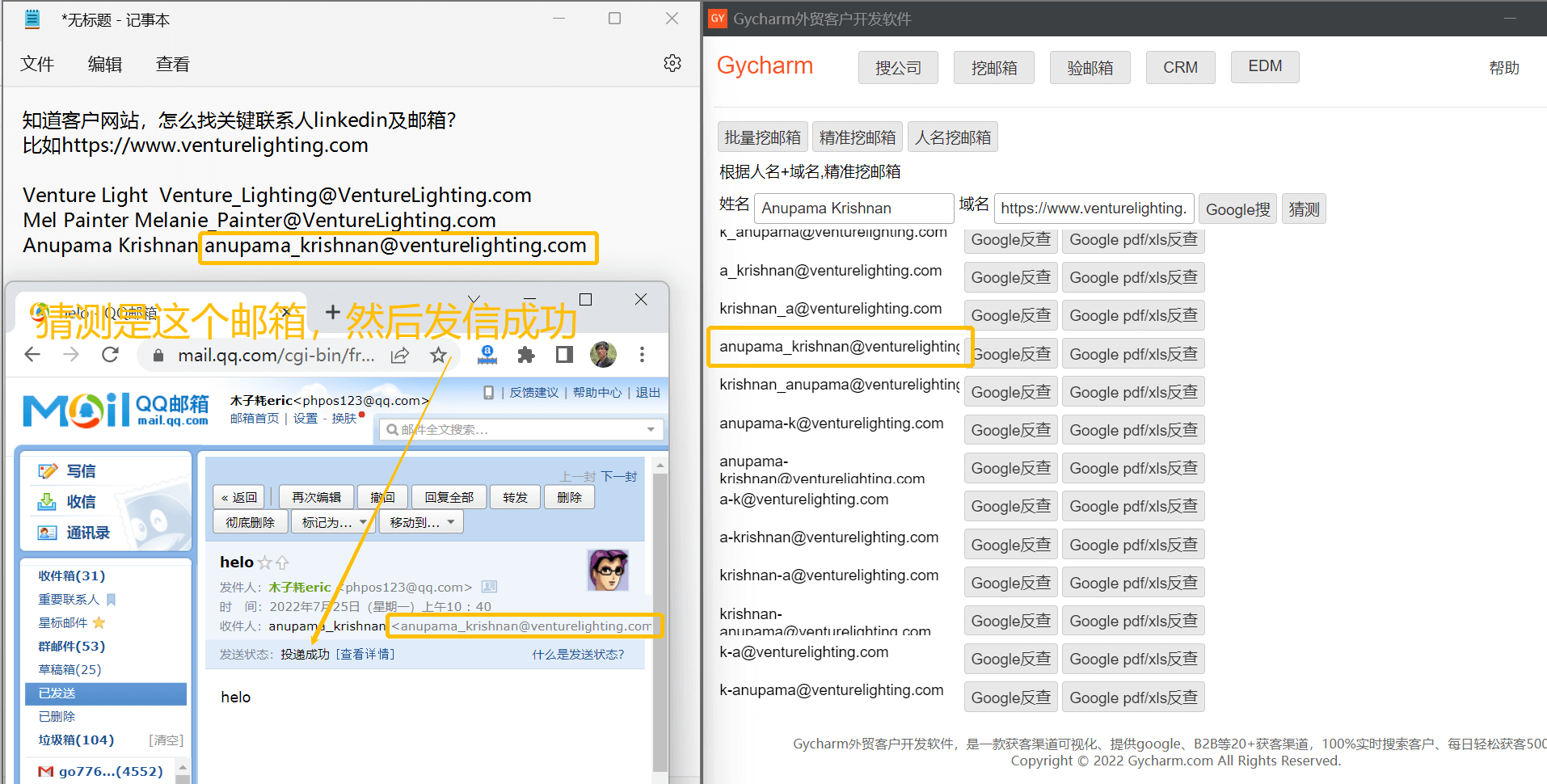This screenshot has height=784, width=1547.
Task: Open Notepad settings gear icon
Action: tap(672, 63)
